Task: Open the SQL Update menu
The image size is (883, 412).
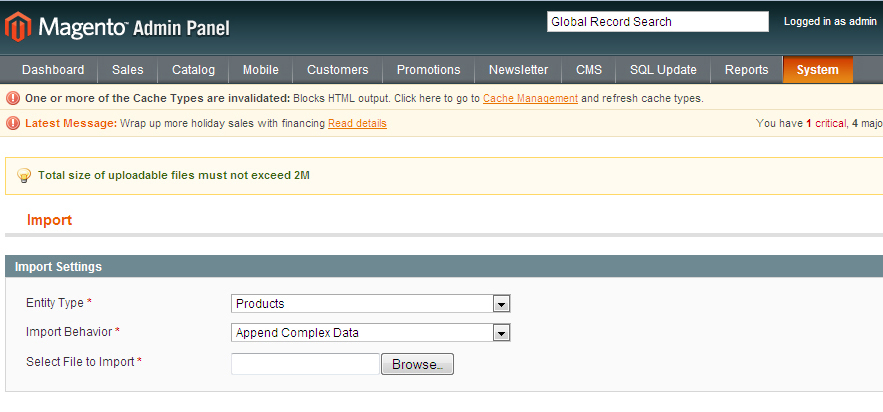Action: [x=663, y=70]
